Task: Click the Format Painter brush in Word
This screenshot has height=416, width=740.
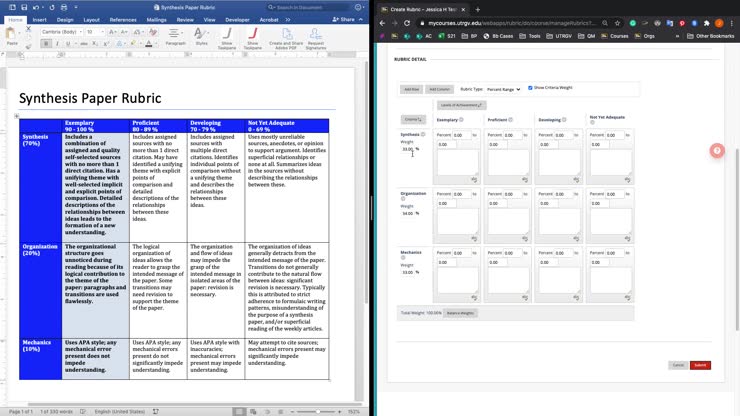Action: pos(28,46)
